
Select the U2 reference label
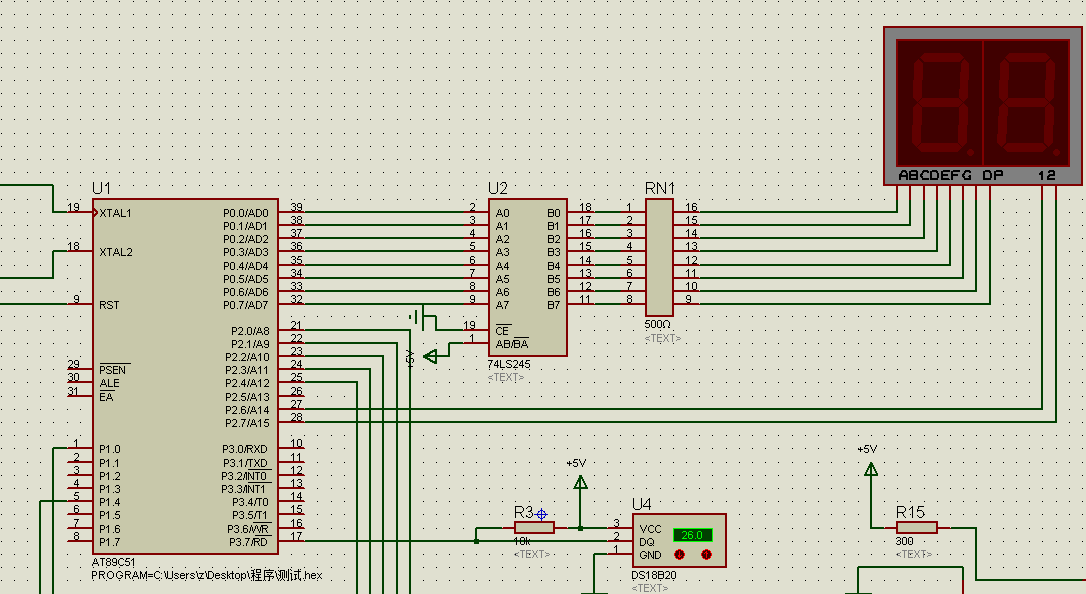click(x=497, y=188)
